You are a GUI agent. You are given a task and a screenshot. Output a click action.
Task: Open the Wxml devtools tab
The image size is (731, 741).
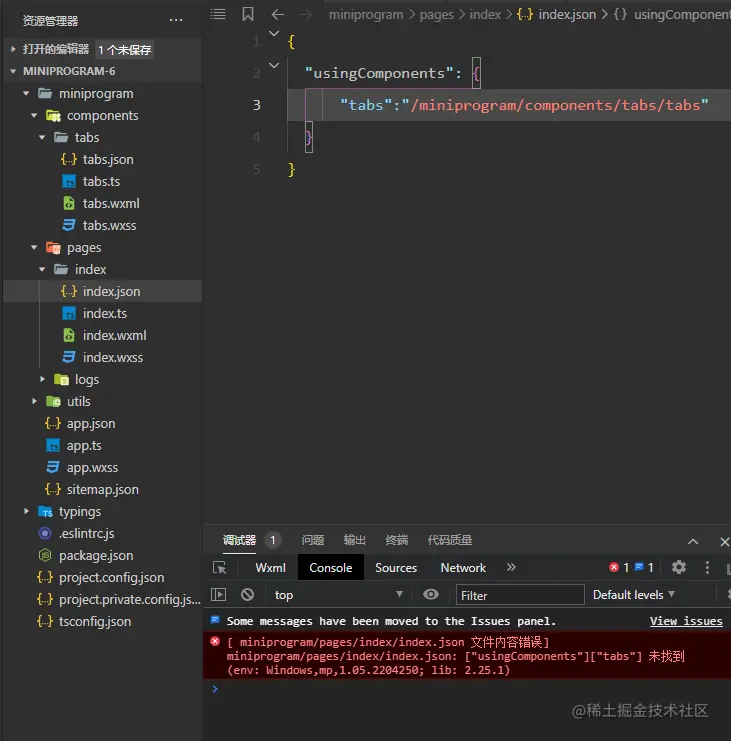pyautogui.click(x=270, y=568)
